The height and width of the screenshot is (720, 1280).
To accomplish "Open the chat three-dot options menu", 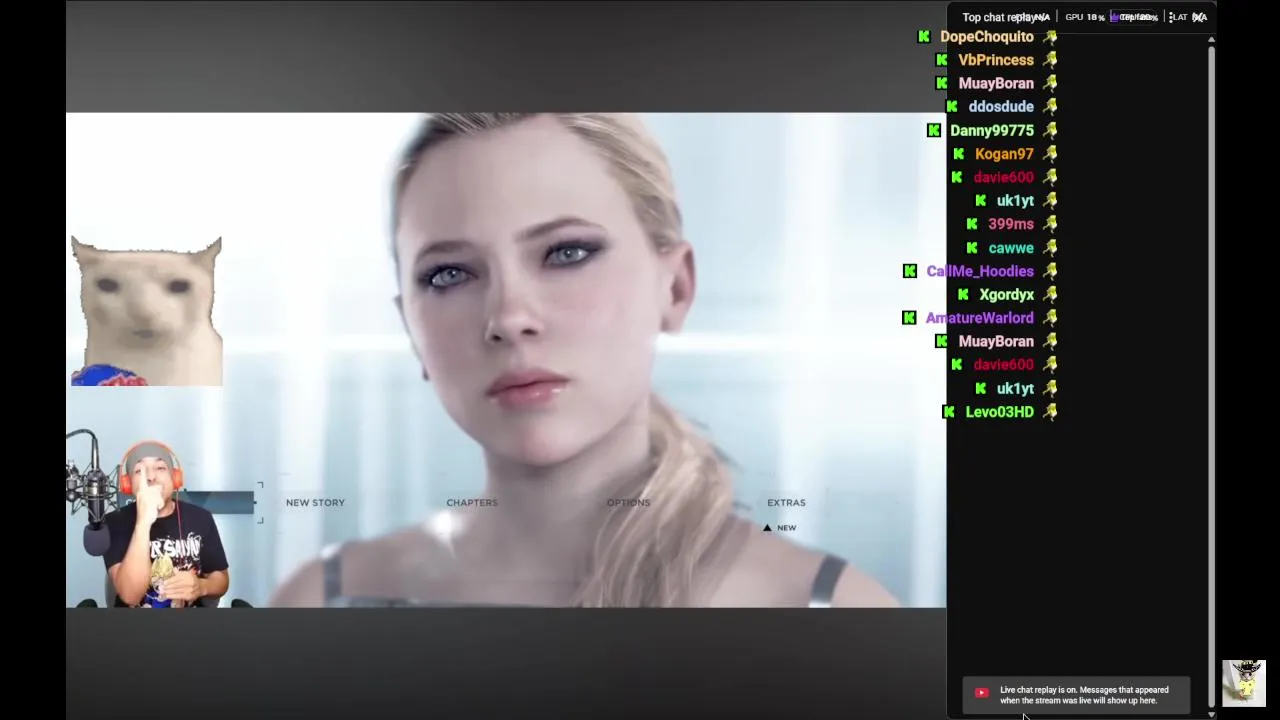I will pyautogui.click(x=1171, y=17).
